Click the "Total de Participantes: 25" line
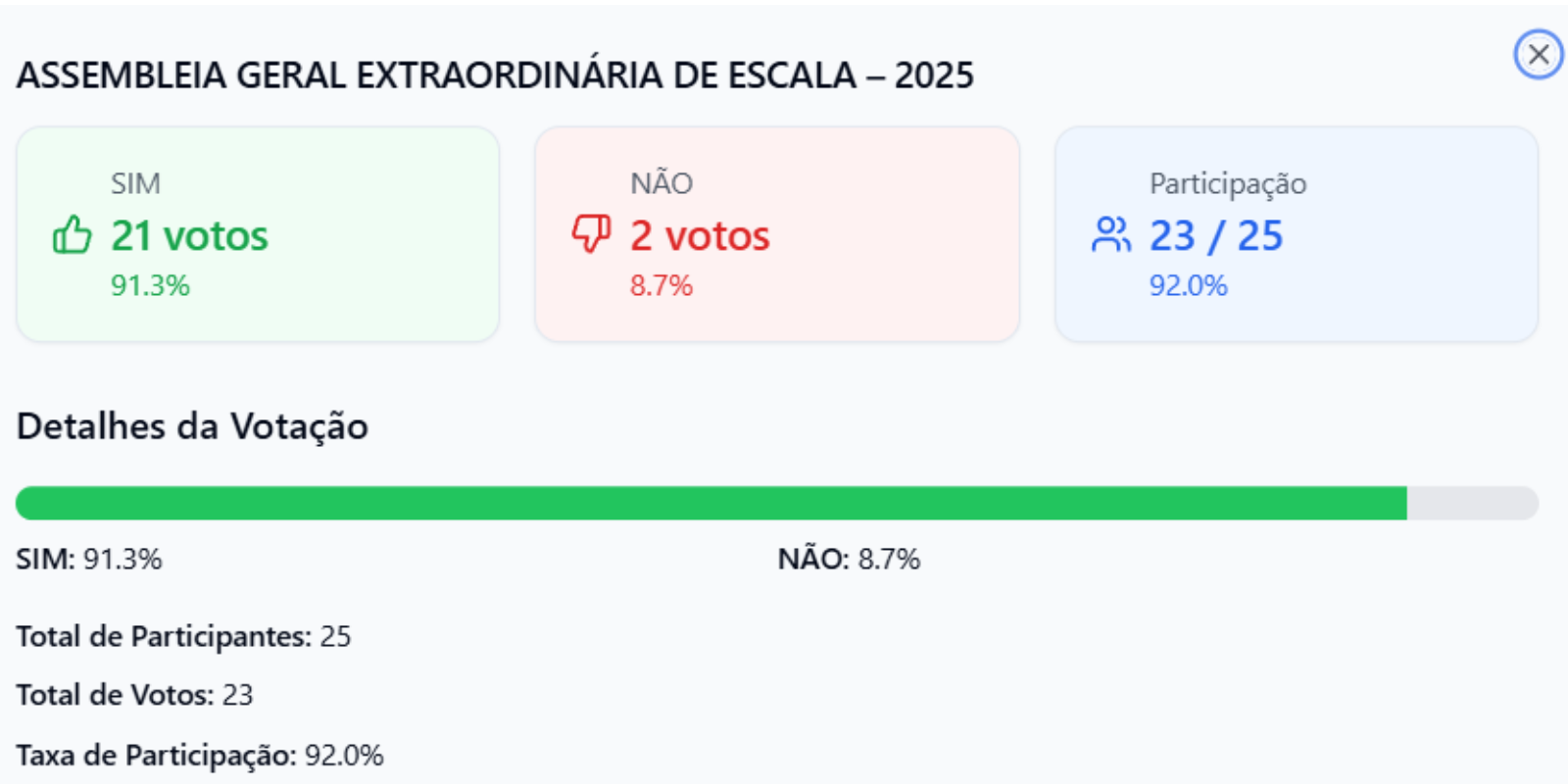Screen dimensions: 1568x784 point(183,636)
